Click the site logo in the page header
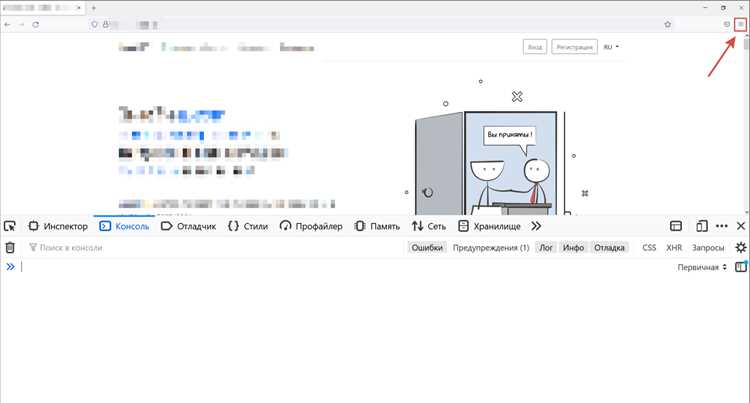Screen dimensions: 750x403 click(x=133, y=47)
